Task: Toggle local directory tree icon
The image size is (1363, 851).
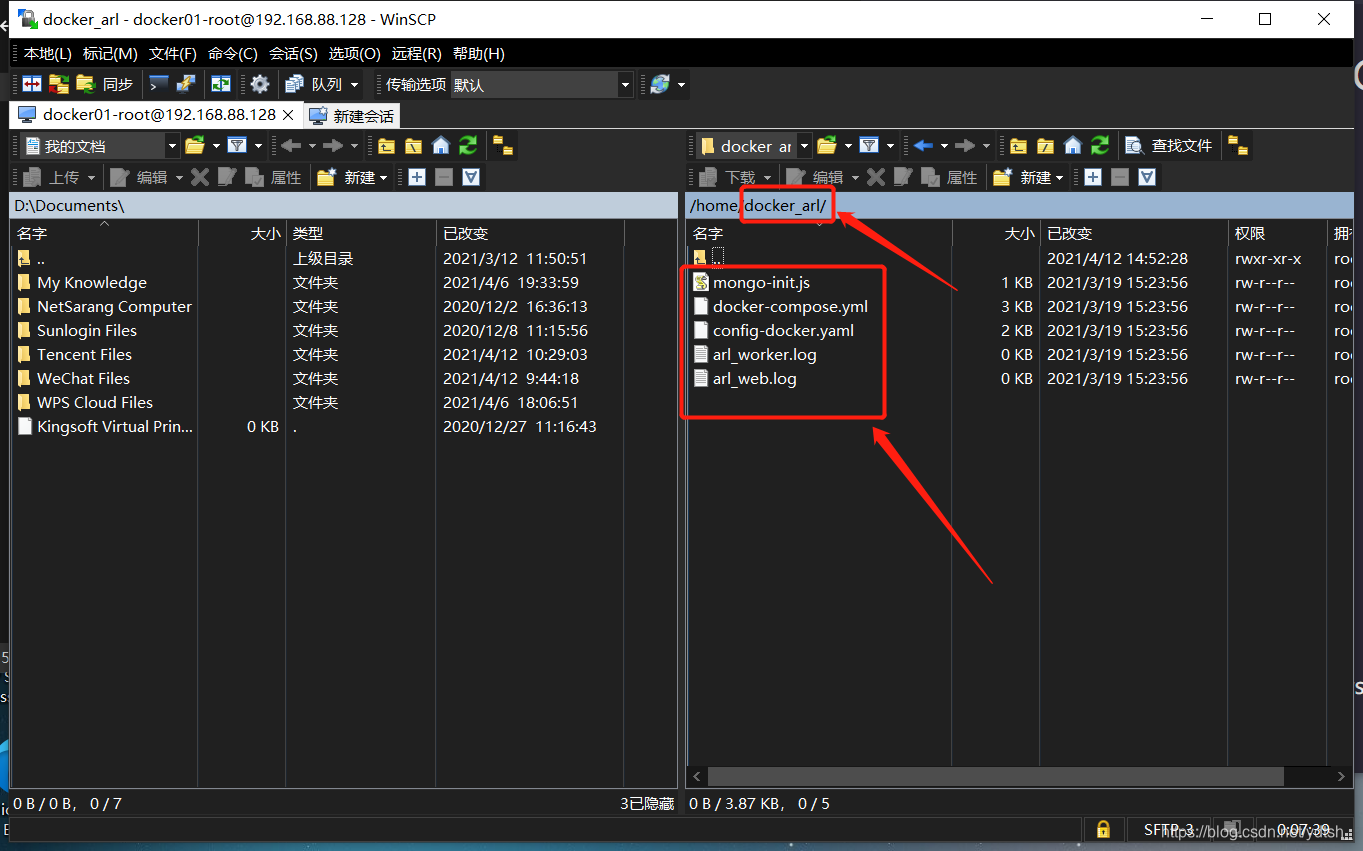Action: [503, 146]
